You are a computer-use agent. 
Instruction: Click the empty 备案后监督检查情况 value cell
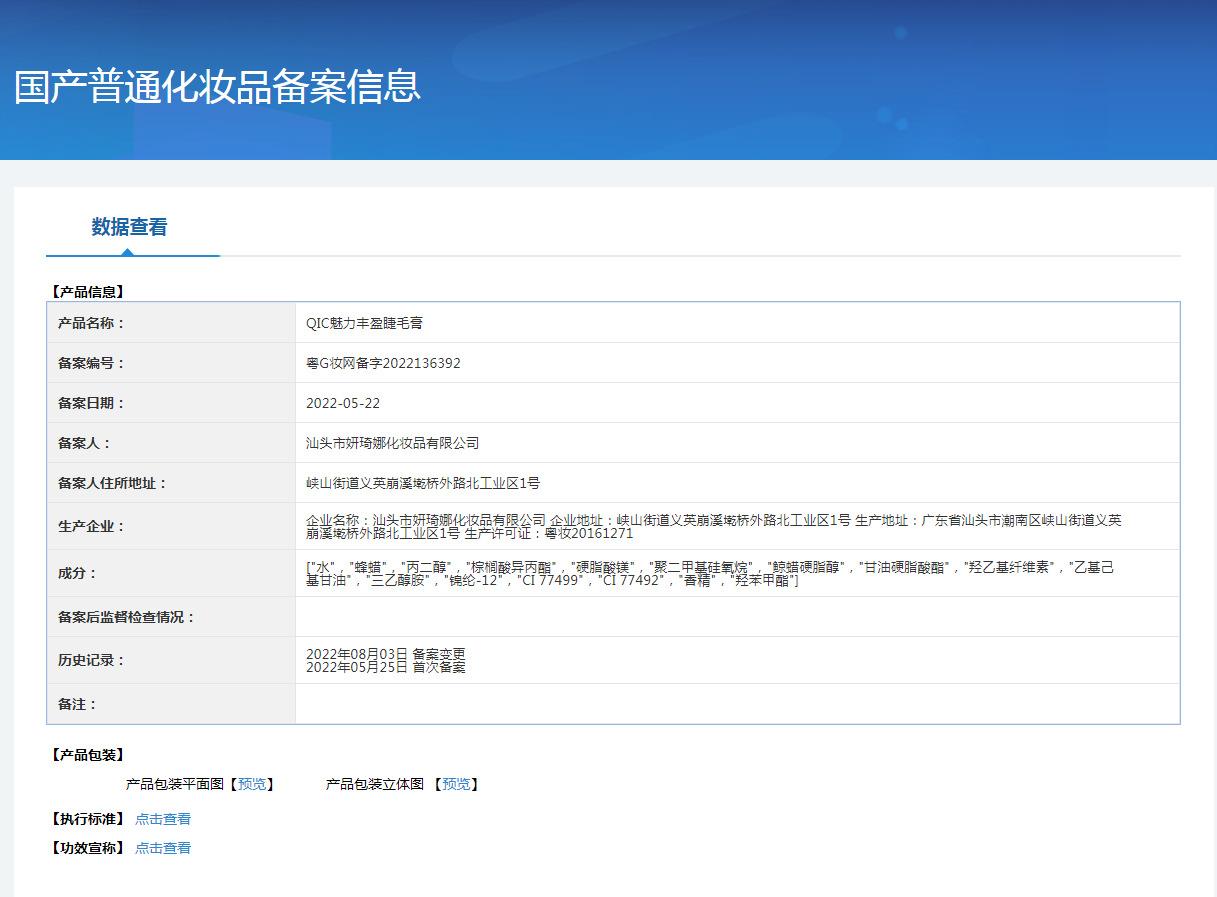pyautogui.click(x=737, y=617)
